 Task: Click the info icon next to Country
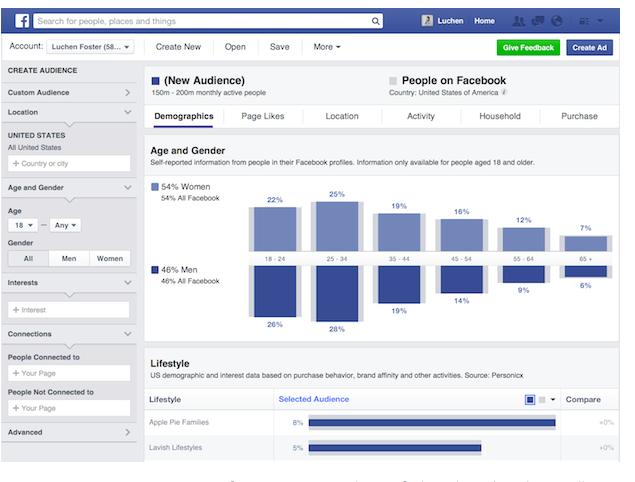coord(504,92)
